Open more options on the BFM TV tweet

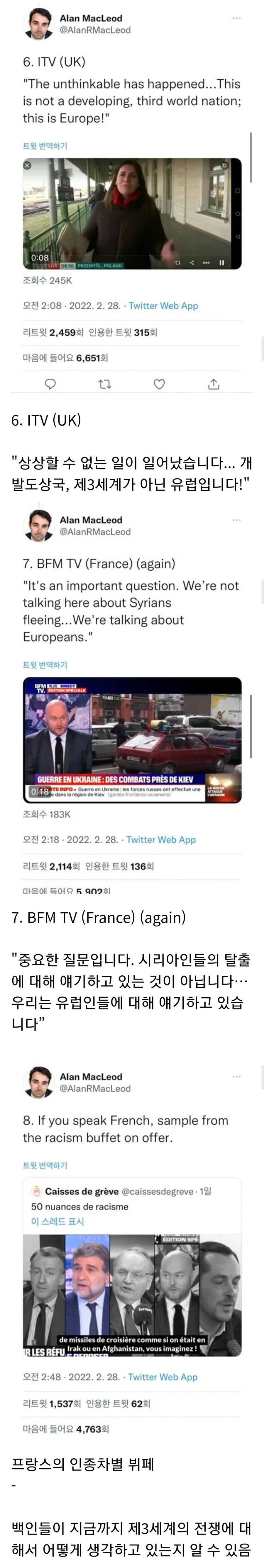pyautogui.click(x=236, y=520)
